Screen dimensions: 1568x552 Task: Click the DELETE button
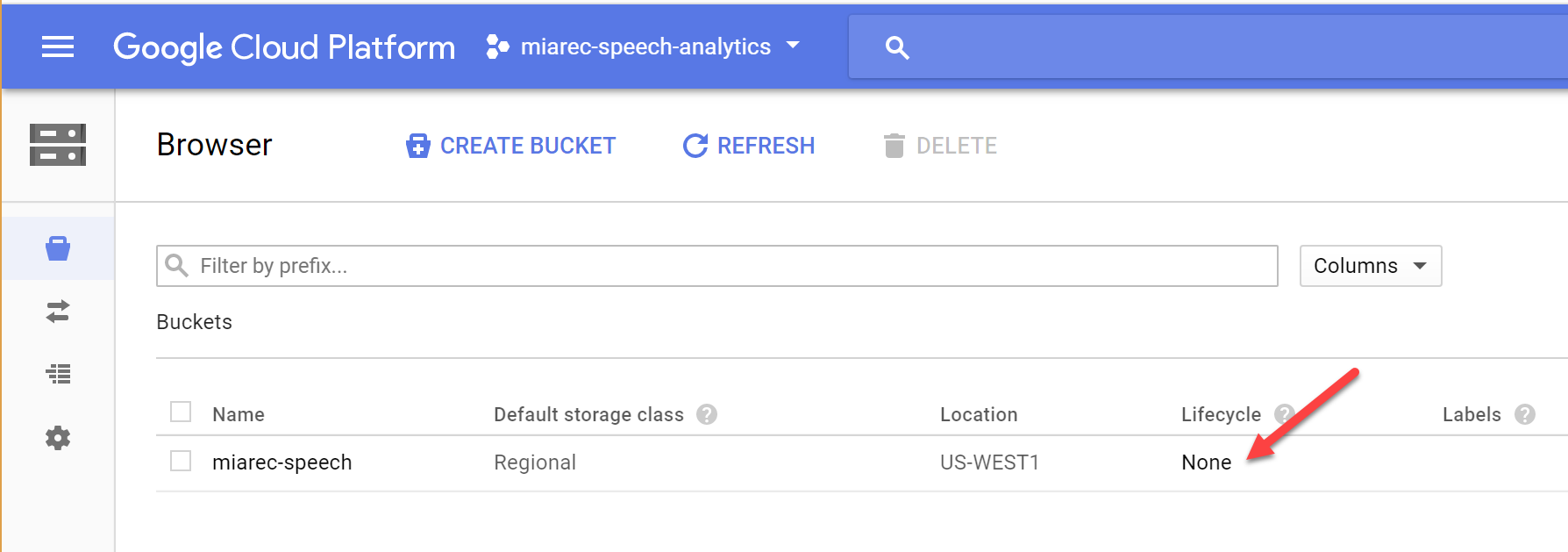point(940,146)
